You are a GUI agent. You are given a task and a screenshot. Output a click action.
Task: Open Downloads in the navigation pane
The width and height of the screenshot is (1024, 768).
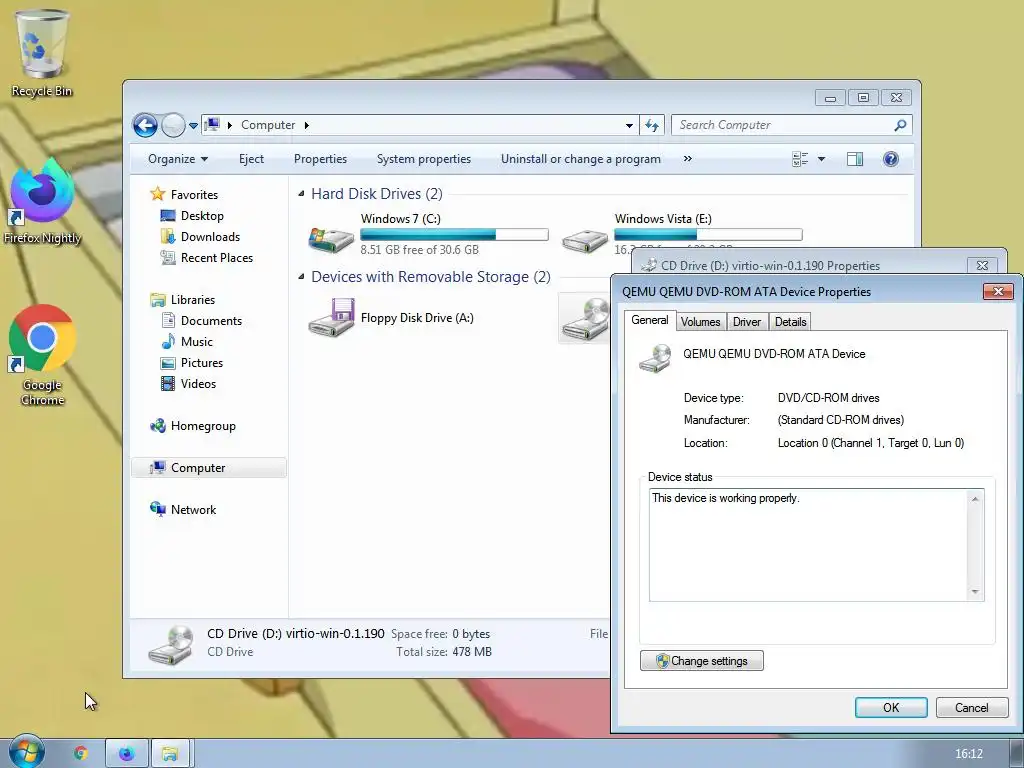(210, 236)
